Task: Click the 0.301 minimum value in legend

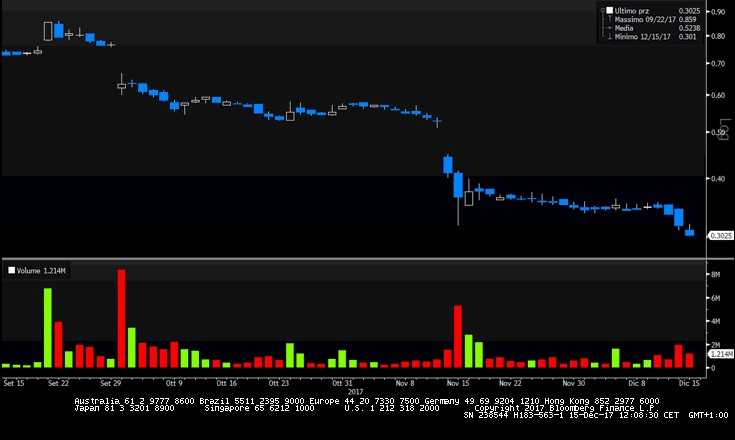Action: [x=687, y=37]
